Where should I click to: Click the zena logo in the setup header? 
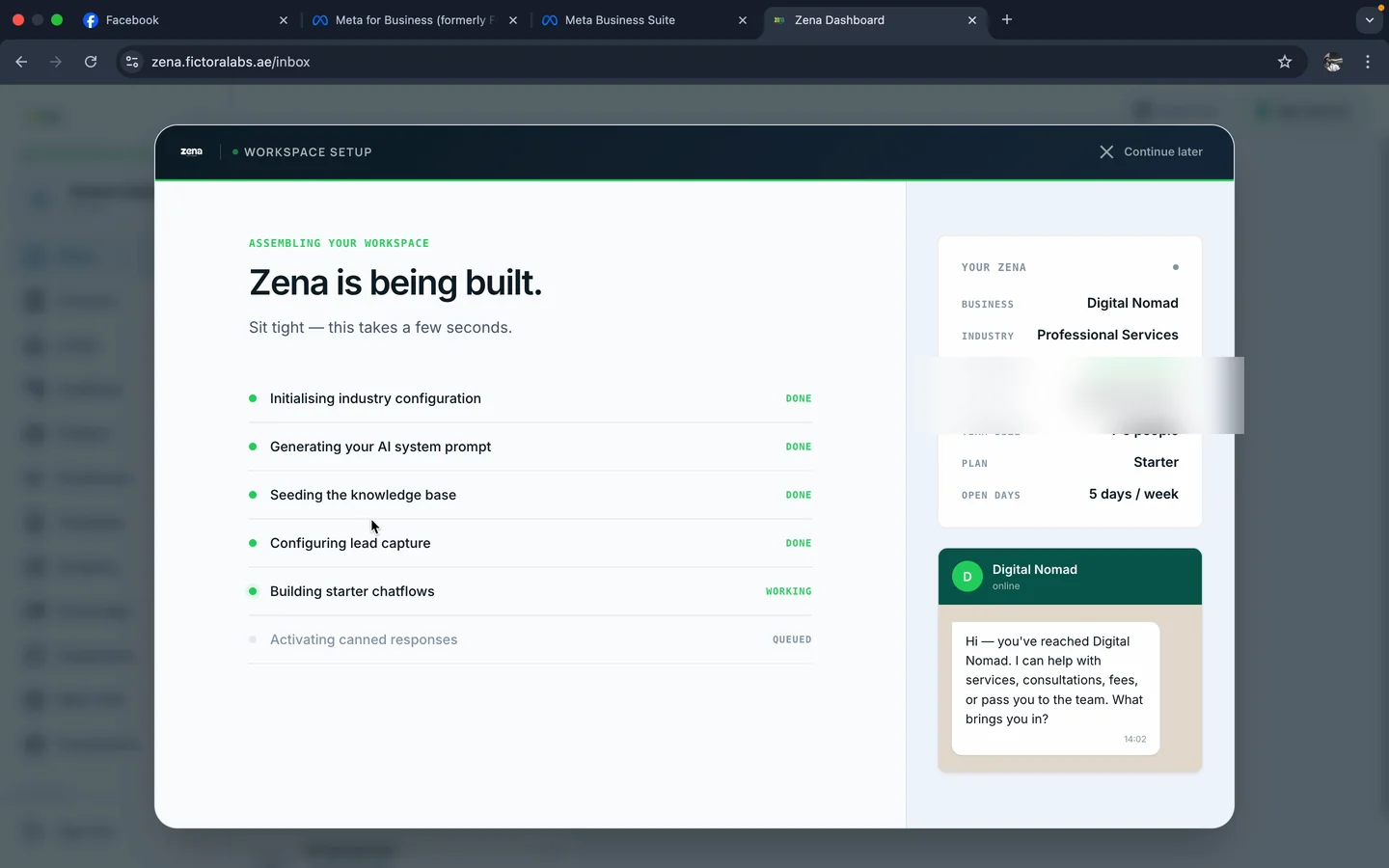(x=191, y=151)
